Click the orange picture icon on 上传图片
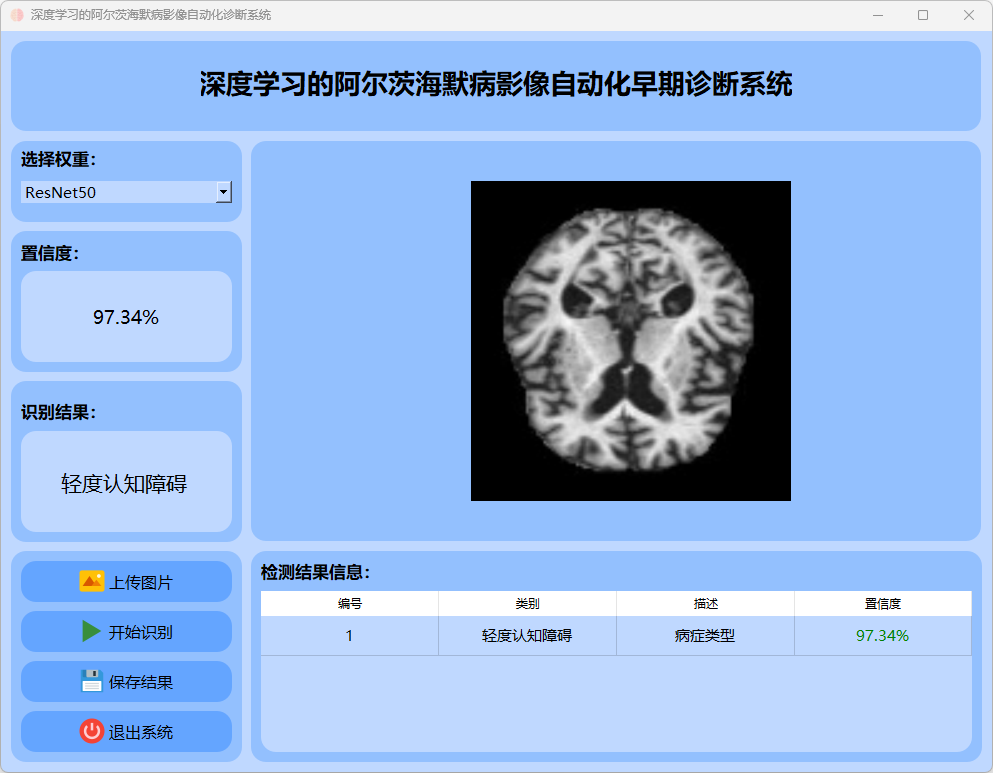Viewport: 993px width, 773px height. [x=92, y=581]
